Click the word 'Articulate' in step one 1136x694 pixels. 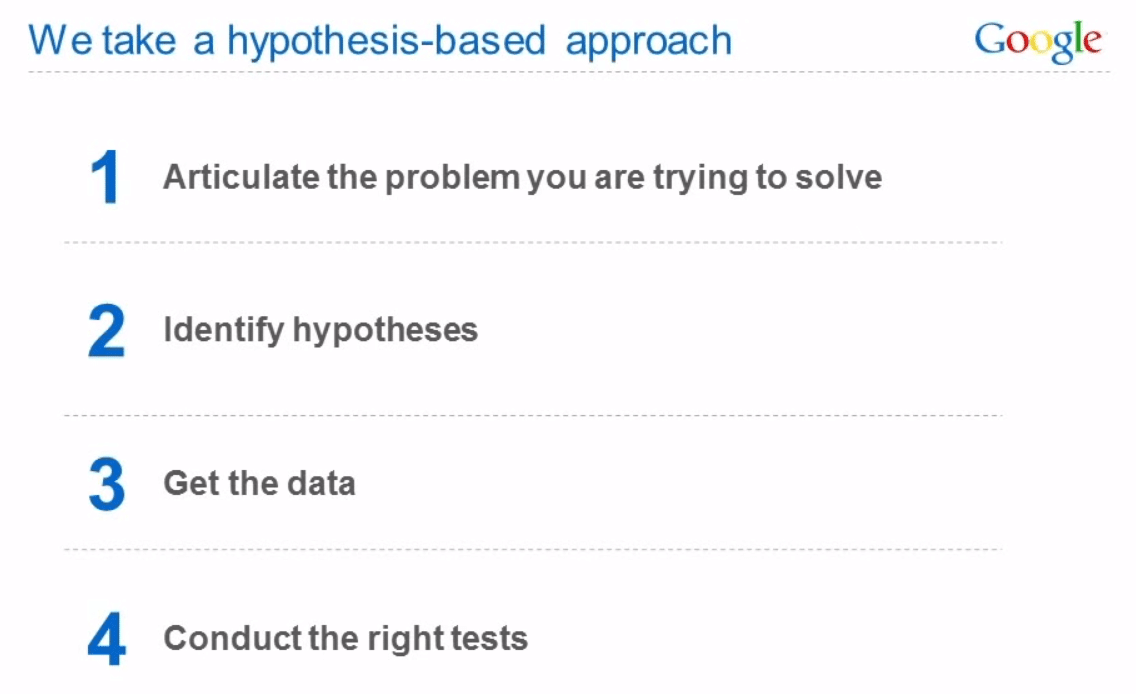click(x=241, y=177)
